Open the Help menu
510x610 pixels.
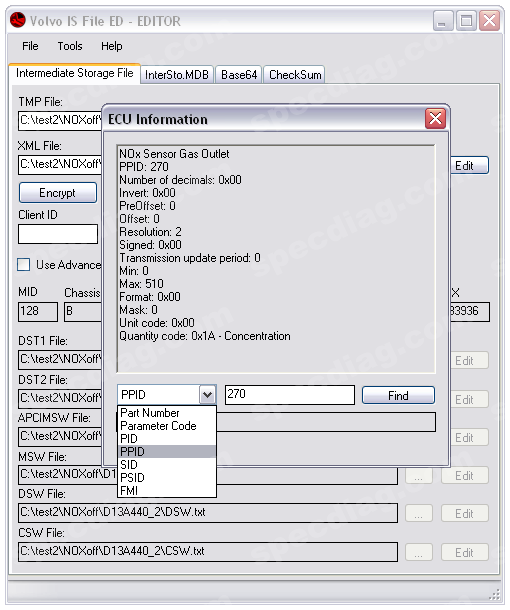click(112, 46)
